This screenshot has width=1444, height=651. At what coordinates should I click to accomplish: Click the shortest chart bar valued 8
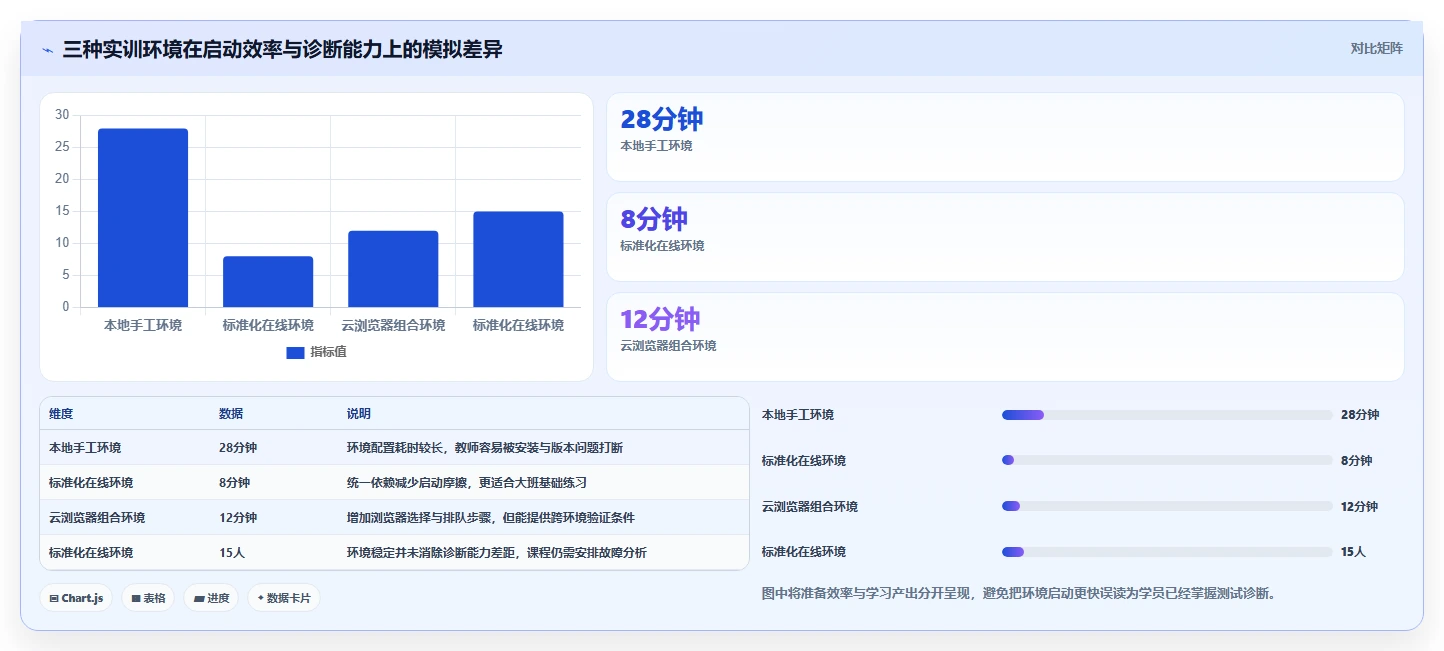[268, 282]
